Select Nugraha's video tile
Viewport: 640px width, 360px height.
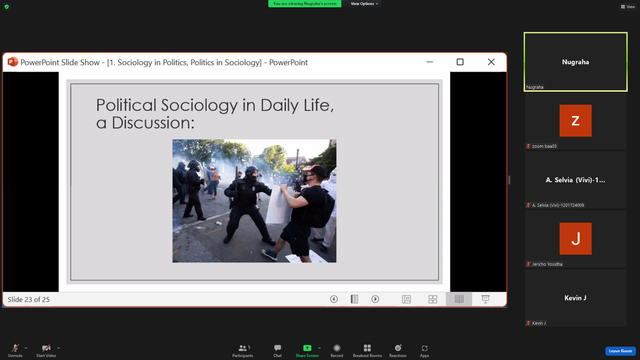pos(576,62)
